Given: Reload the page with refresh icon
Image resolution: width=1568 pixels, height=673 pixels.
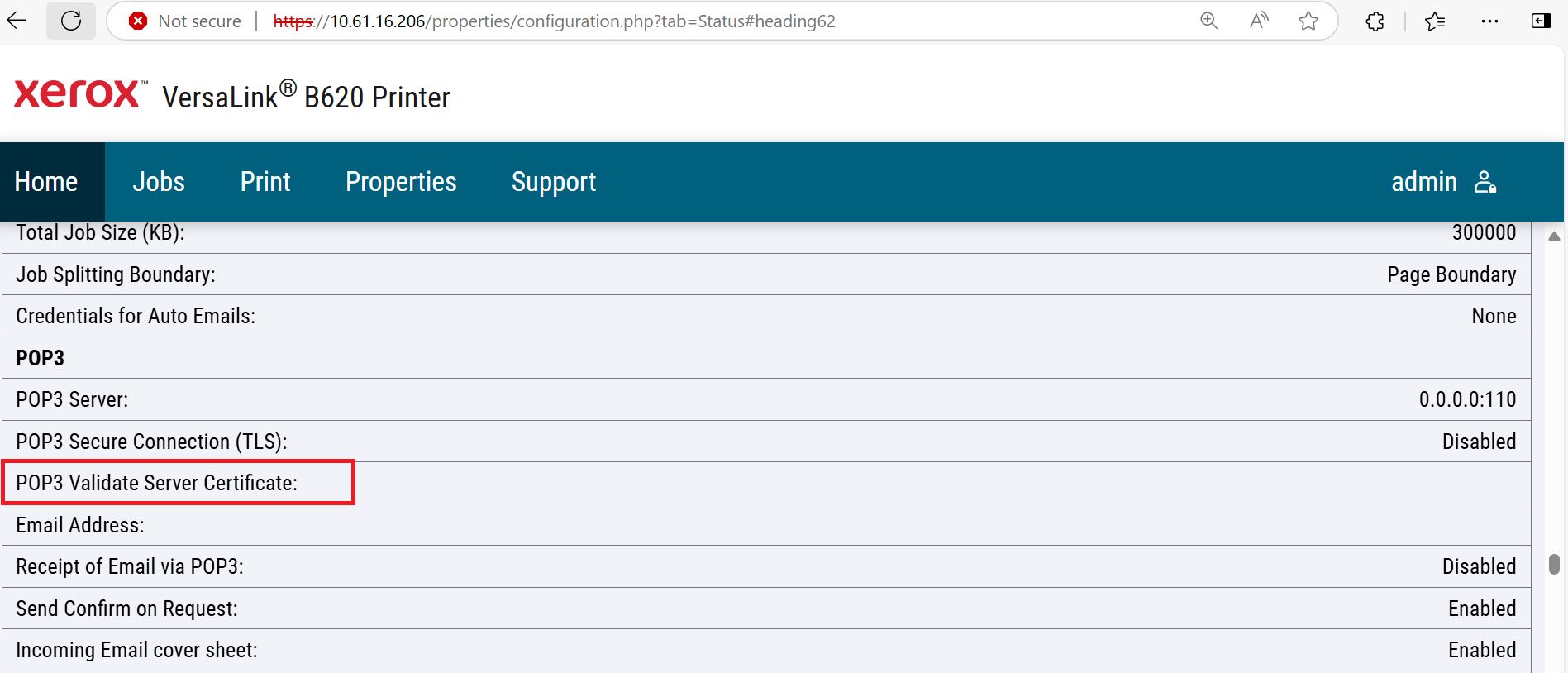Looking at the screenshot, I should [x=71, y=21].
